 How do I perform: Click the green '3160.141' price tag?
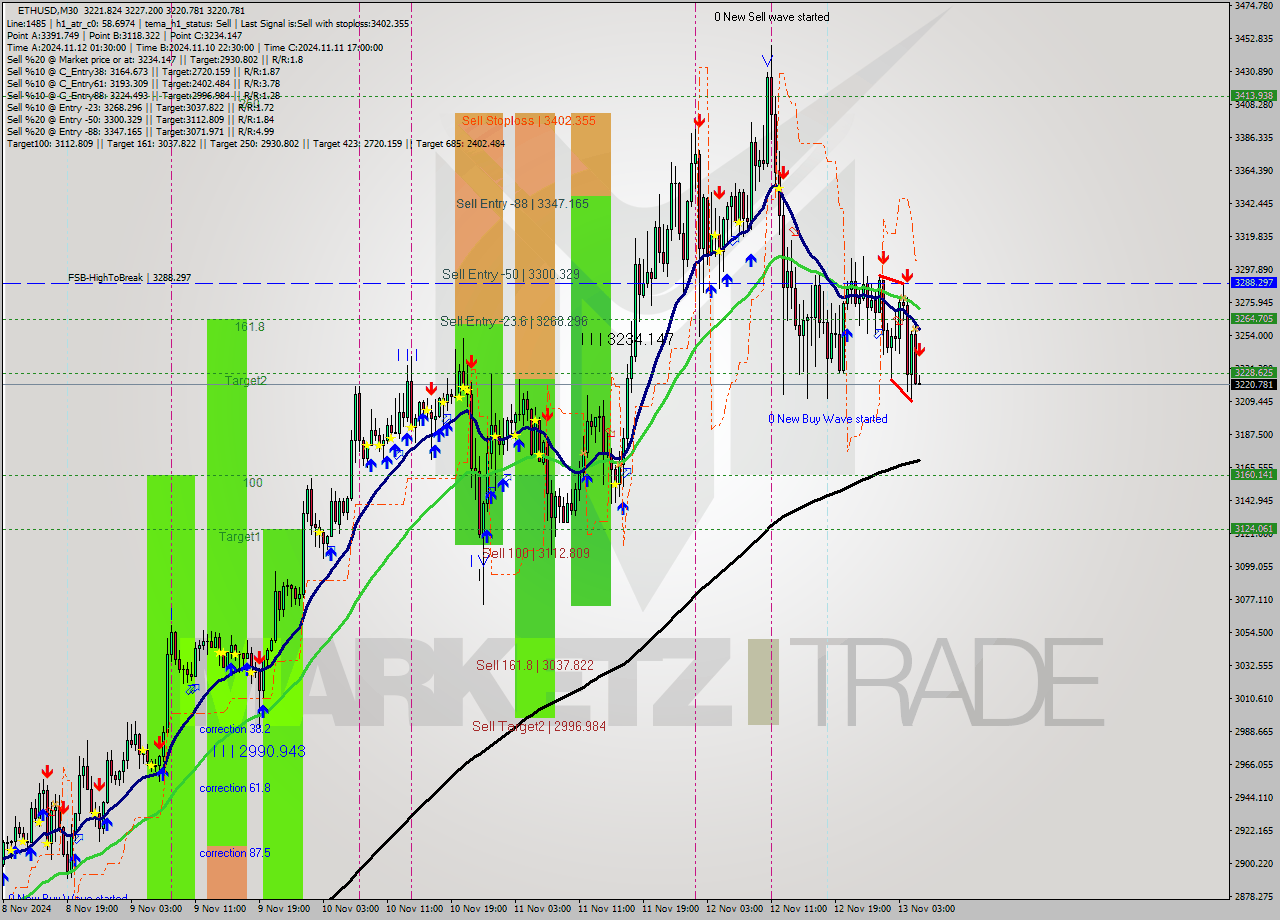click(1252, 475)
